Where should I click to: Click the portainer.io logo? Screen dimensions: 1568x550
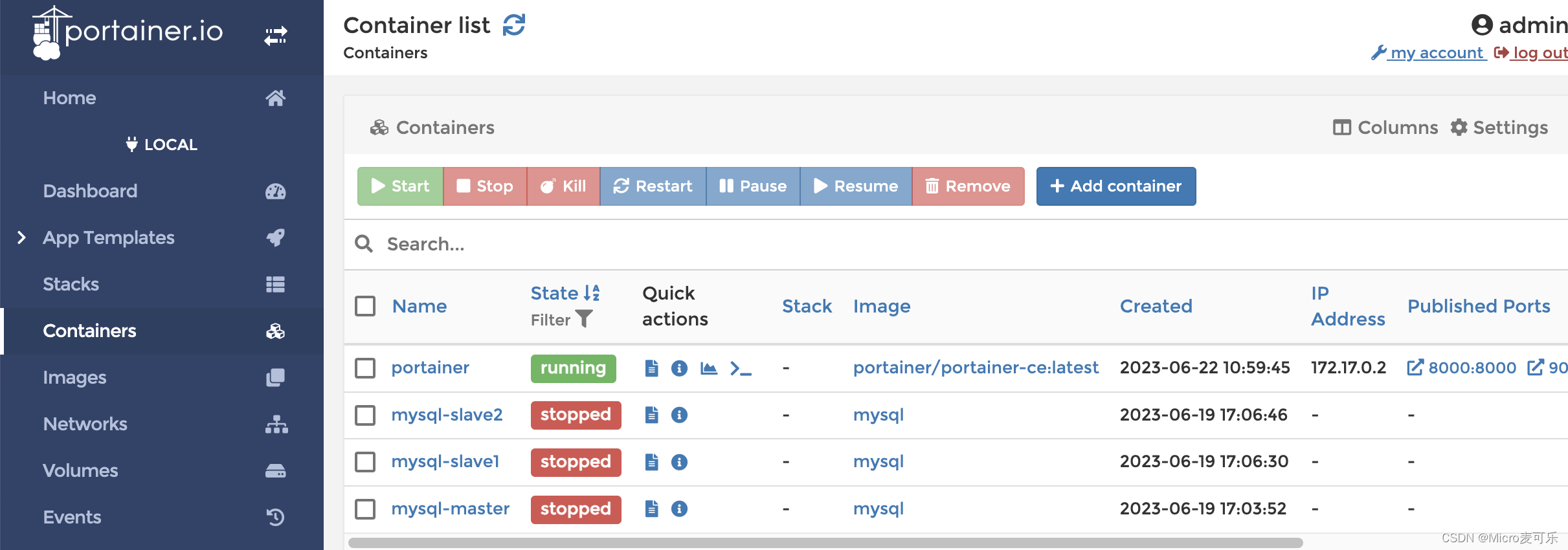(x=128, y=32)
